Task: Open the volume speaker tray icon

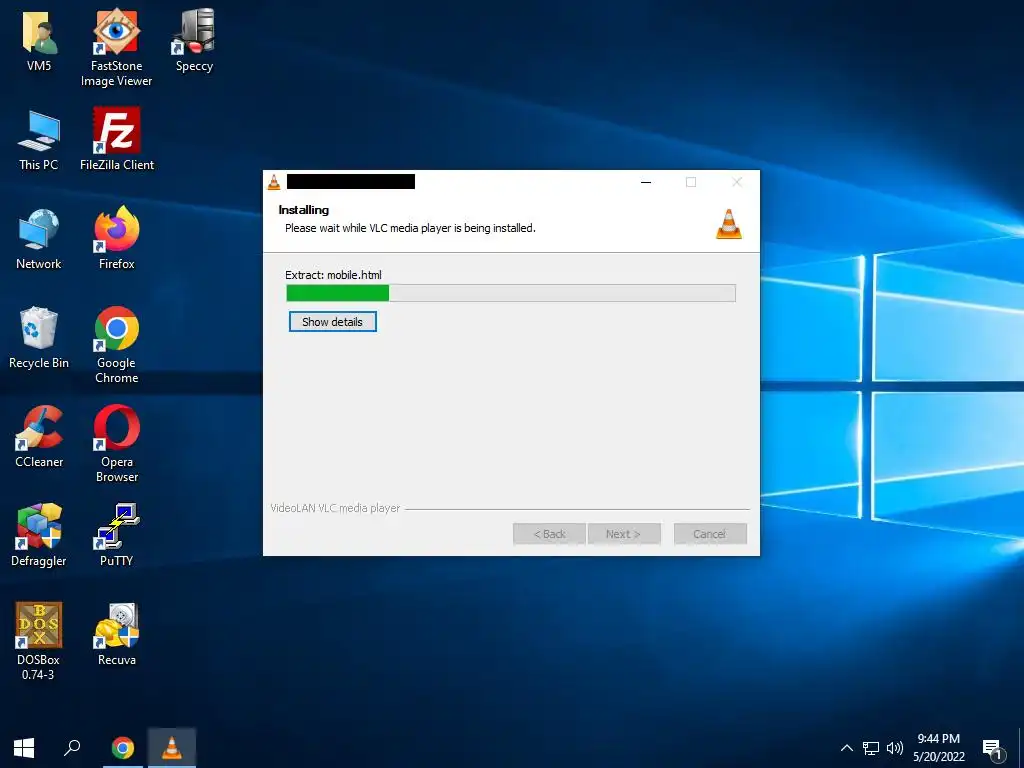Action: 895,748
